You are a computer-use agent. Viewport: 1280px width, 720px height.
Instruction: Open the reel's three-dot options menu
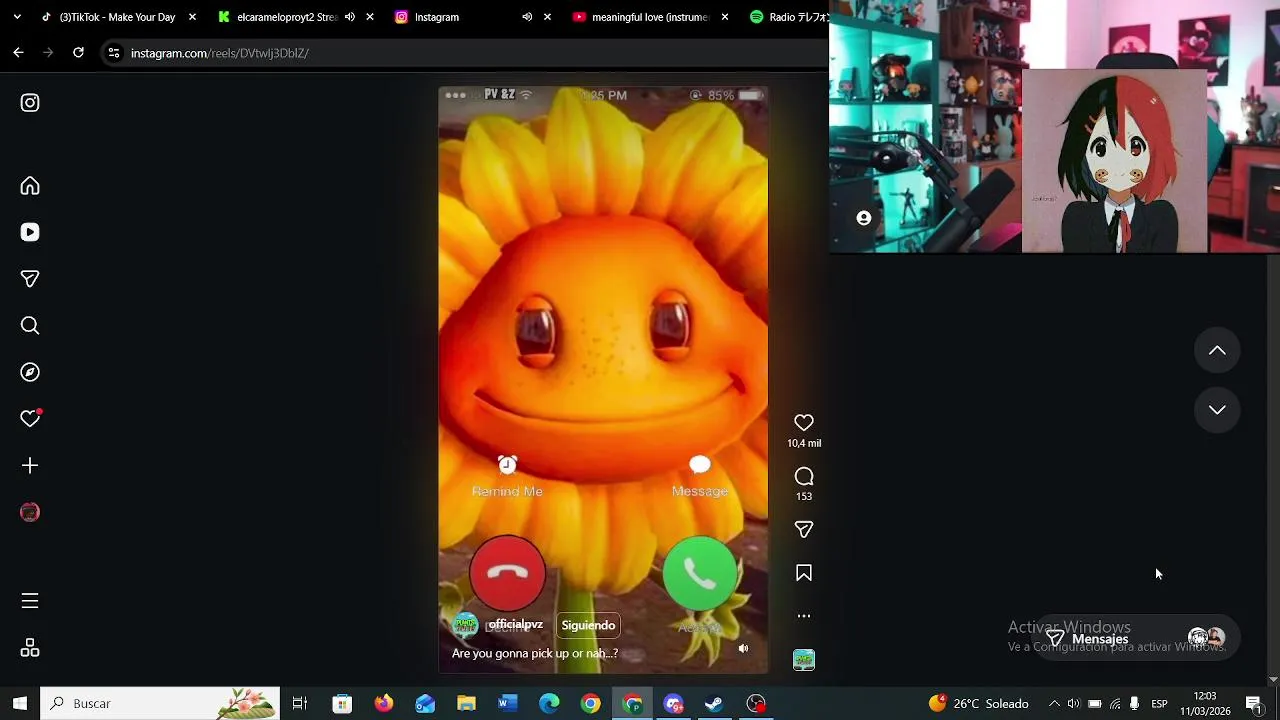(804, 616)
